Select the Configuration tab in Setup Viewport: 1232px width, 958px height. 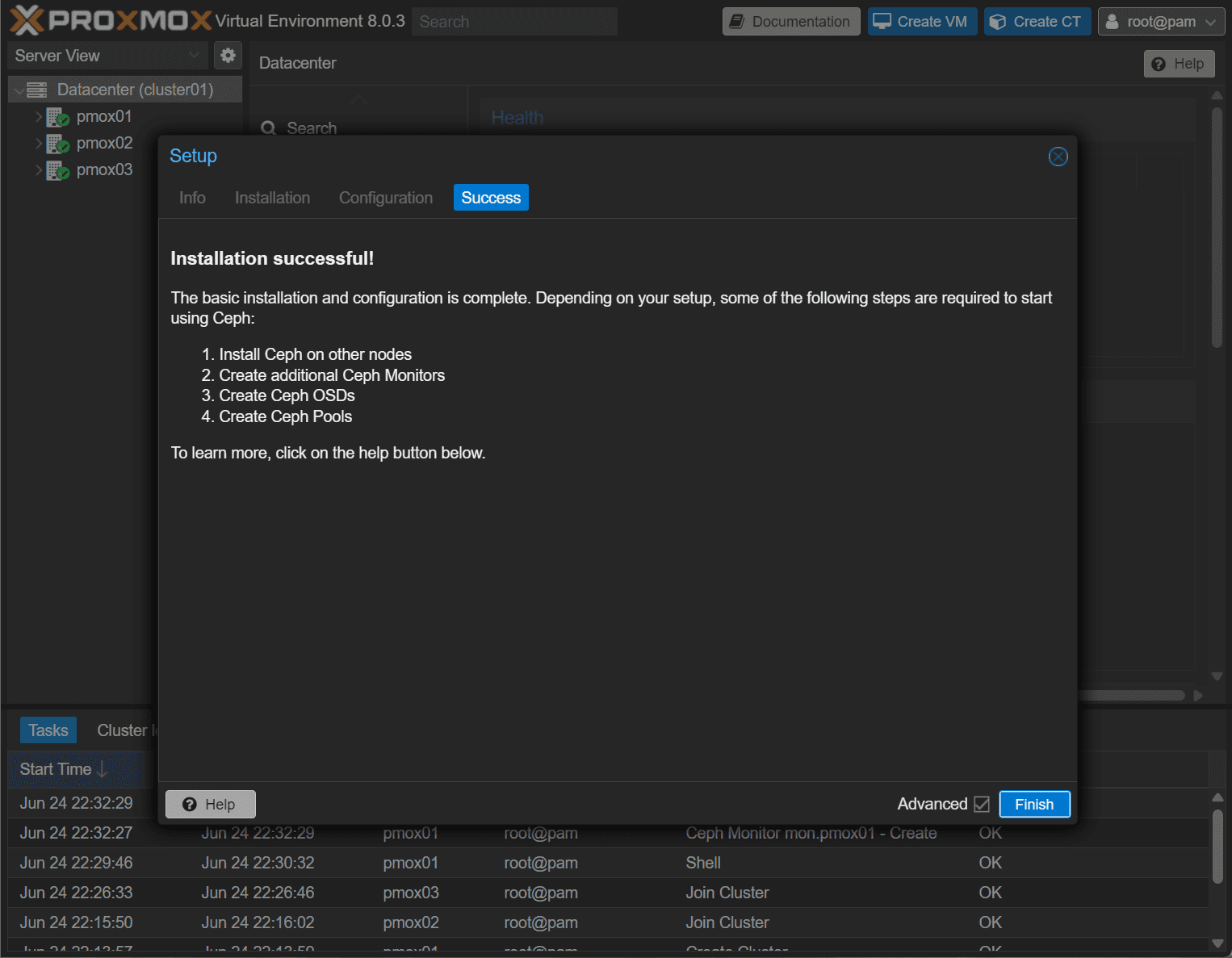(x=385, y=198)
